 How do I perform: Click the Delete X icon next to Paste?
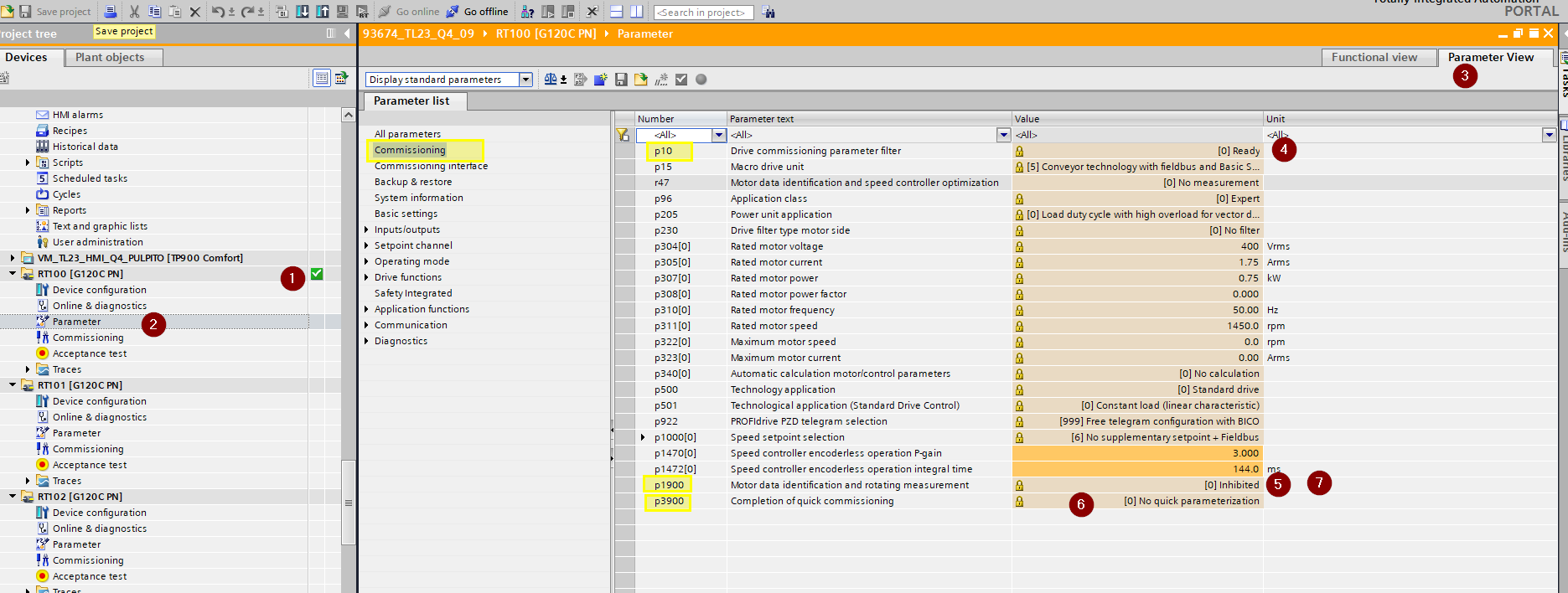(195, 12)
